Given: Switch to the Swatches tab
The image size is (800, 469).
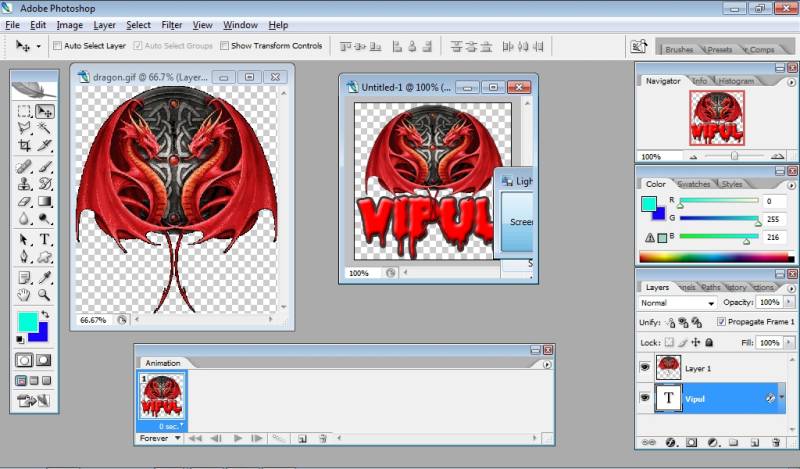Looking at the screenshot, I should pyautogui.click(x=693, y=184).
